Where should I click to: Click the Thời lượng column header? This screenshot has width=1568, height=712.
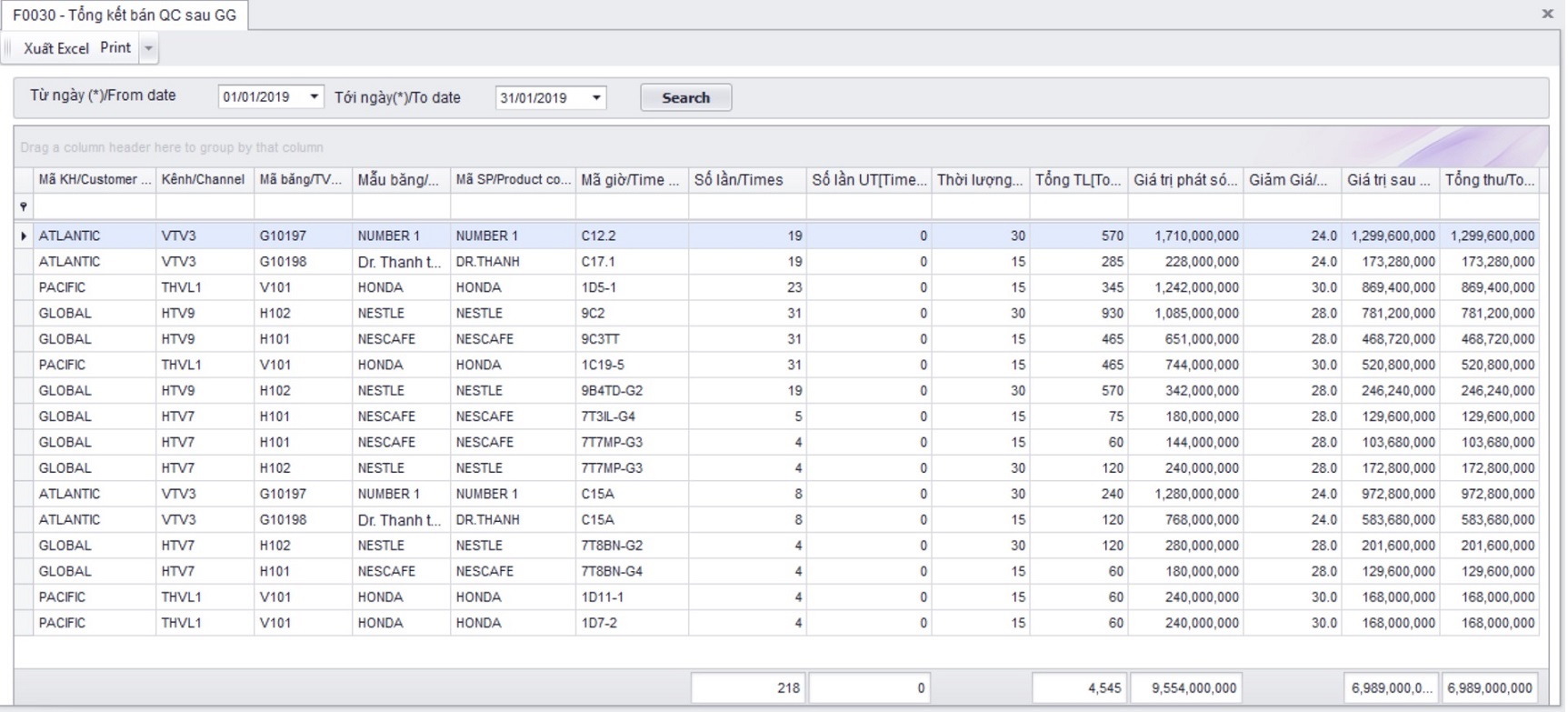point(981,180)
